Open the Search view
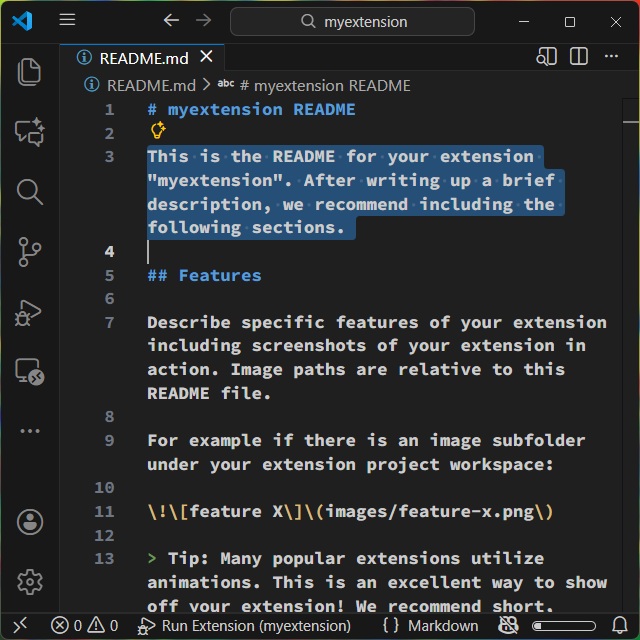The image size is (640, 640). pyautogui.click(x=29, y=192)
